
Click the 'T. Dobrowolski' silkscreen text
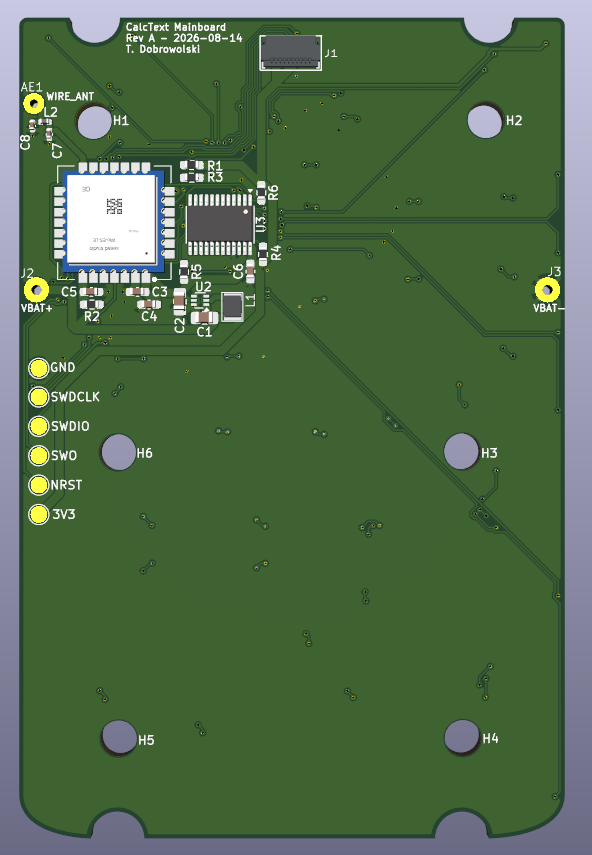[x=162, y=49]
